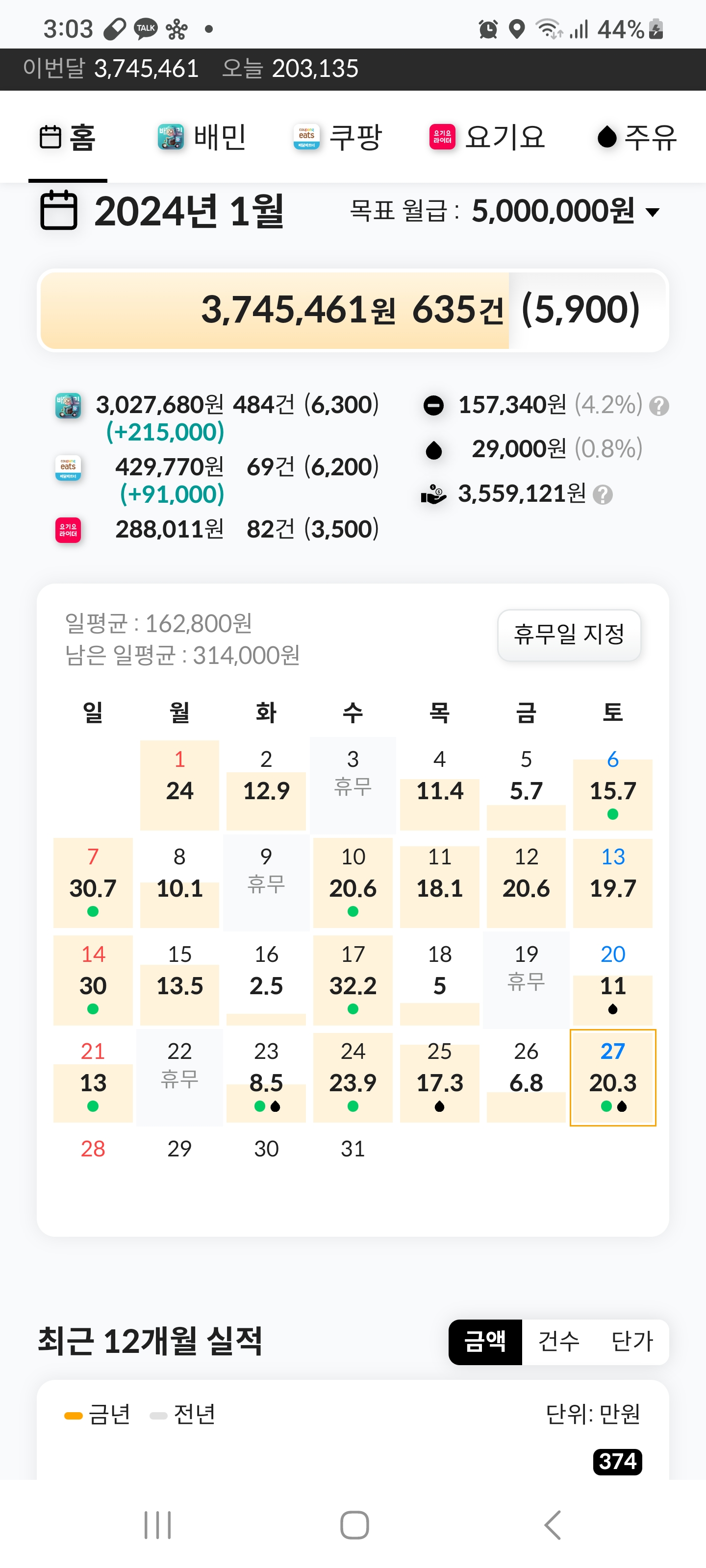The image size is (706, 1568).
Task: Open the 2024년 1월 month selector
Action: click(189, 211)
